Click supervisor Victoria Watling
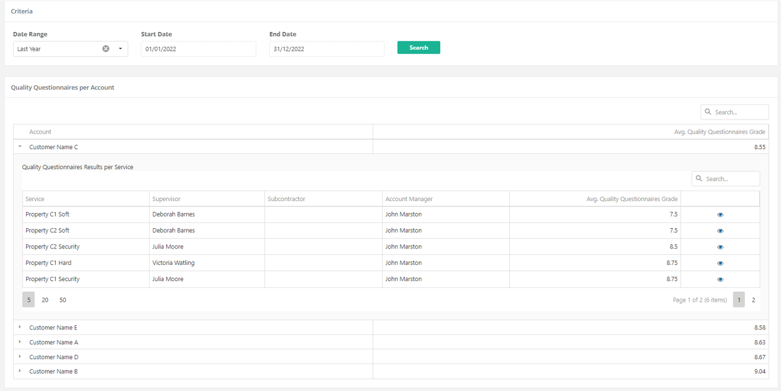This screenshot has height=391, width=781. (173, 262)
